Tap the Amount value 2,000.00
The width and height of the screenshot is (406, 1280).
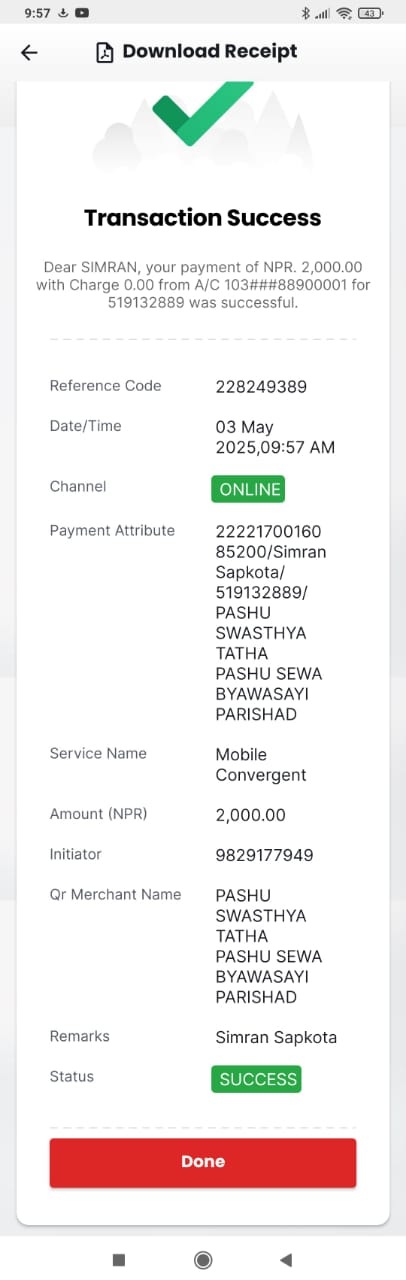[251, 815]
